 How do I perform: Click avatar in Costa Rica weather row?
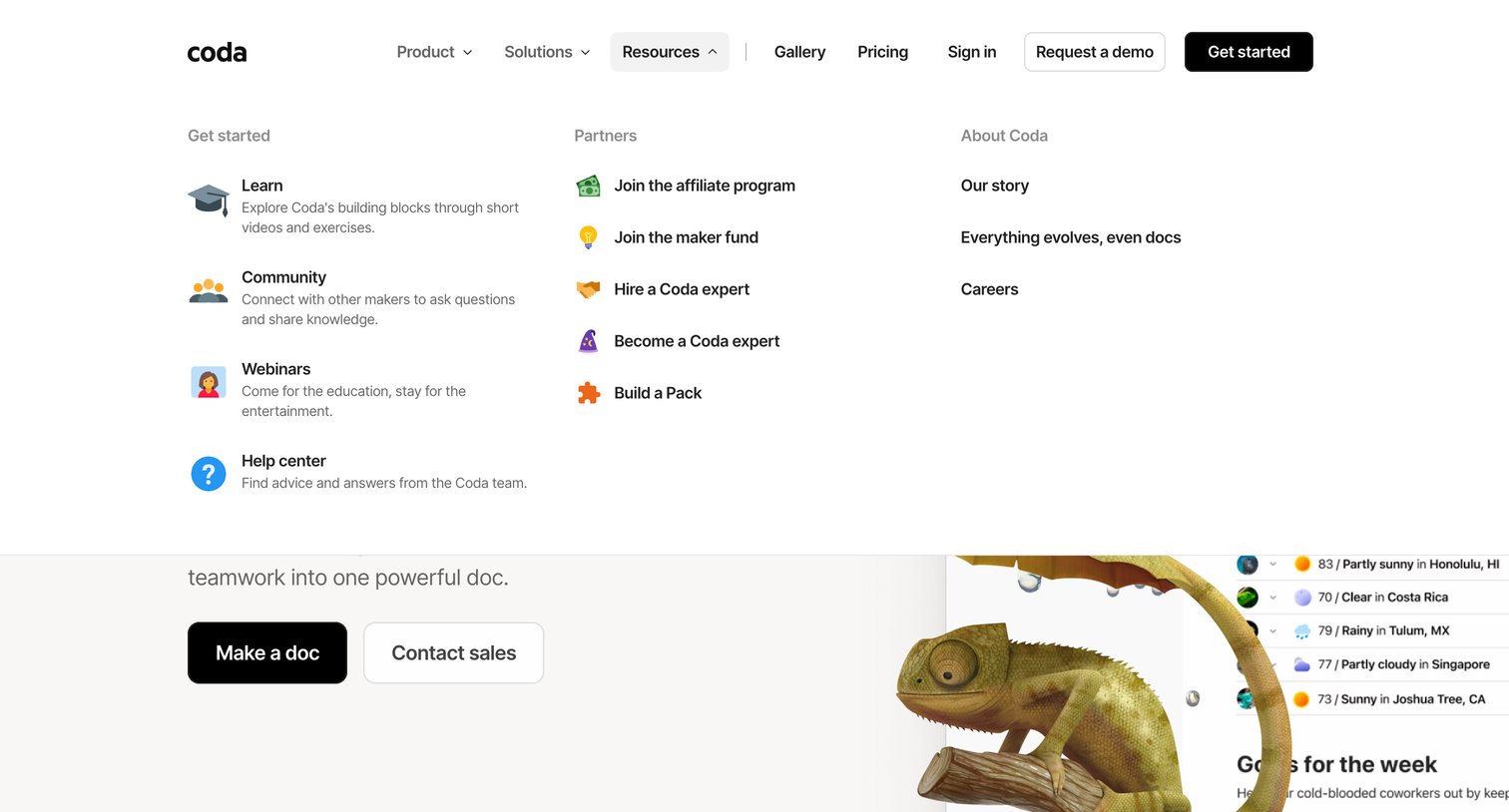1248,598
